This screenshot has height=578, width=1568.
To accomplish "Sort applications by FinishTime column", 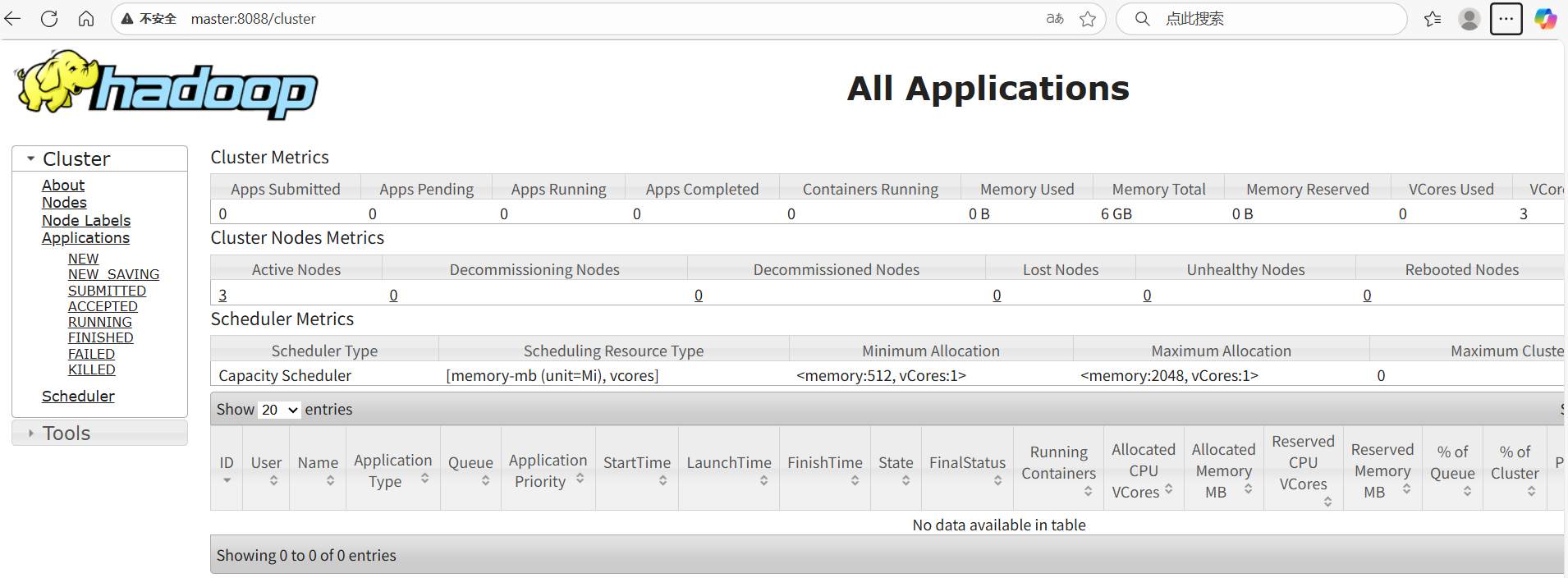I will (x=825, y=468).
